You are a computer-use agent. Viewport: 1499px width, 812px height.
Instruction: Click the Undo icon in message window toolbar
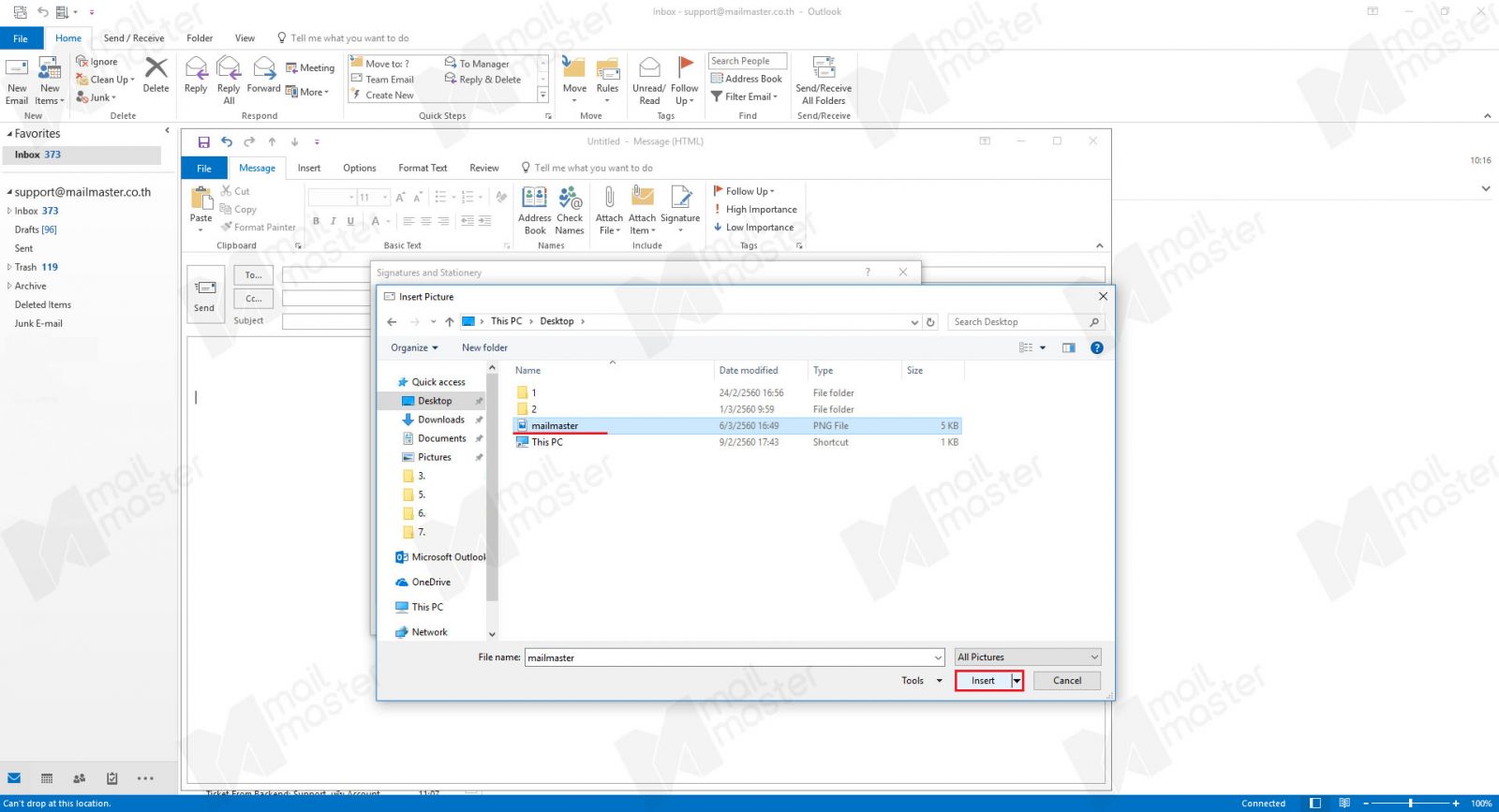pyautogui.click(x=227, y=142)
